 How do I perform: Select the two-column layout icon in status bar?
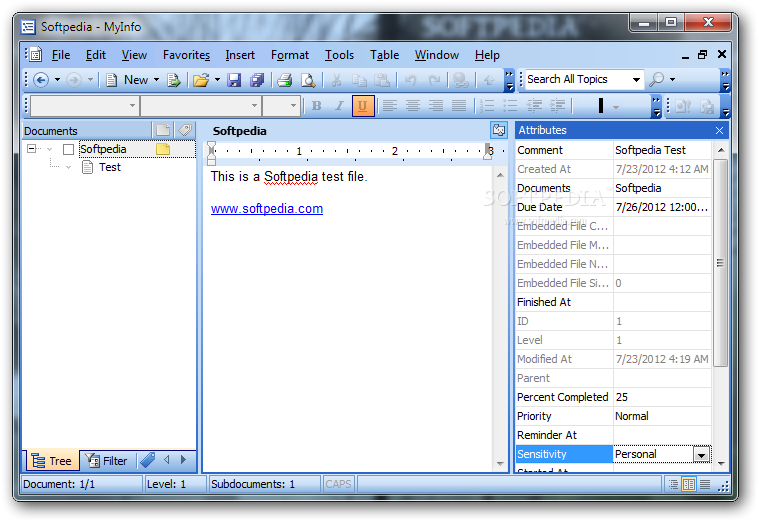tap(689, 484)
